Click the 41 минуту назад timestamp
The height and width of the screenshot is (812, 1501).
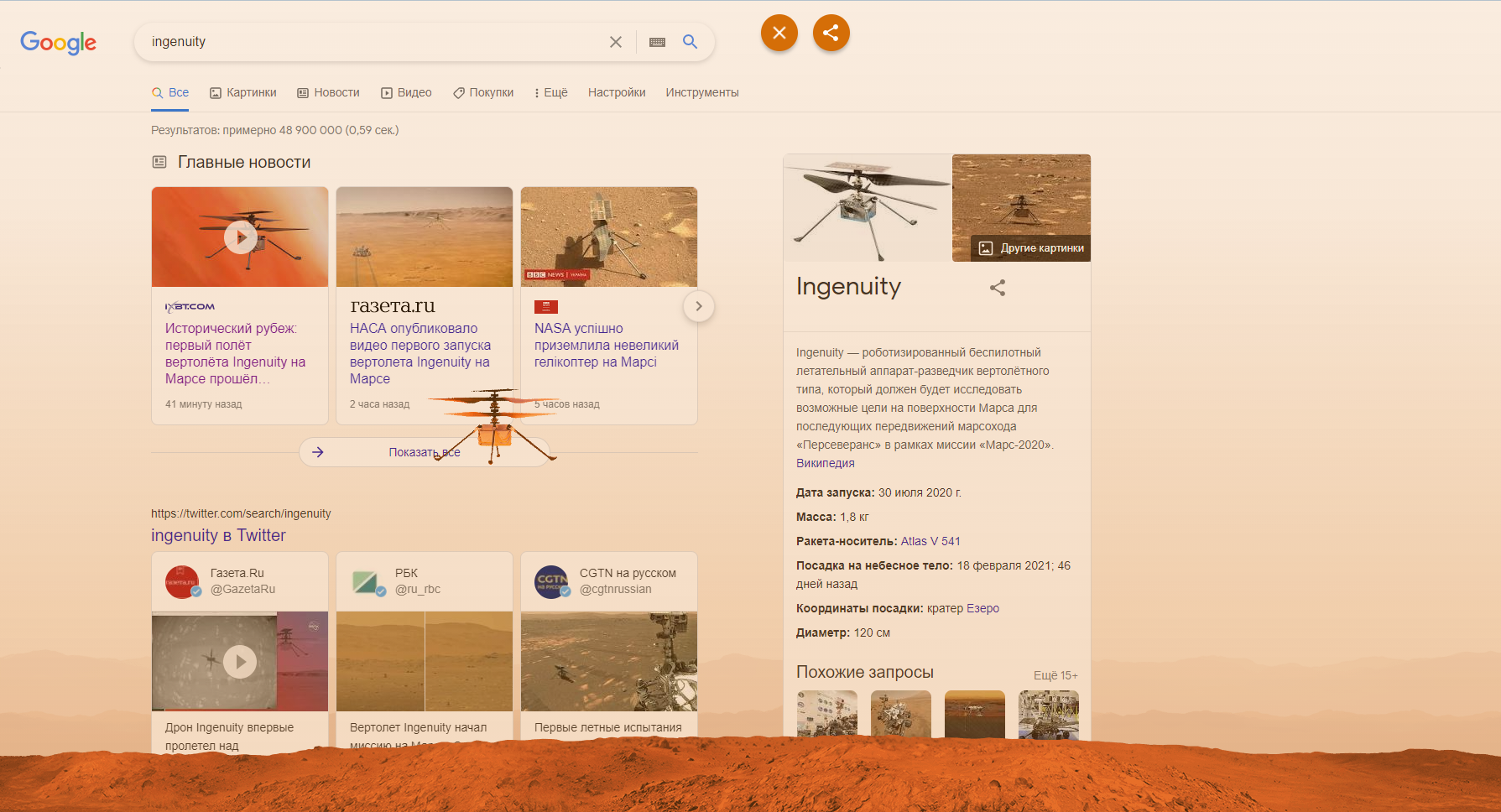point(203,404)
